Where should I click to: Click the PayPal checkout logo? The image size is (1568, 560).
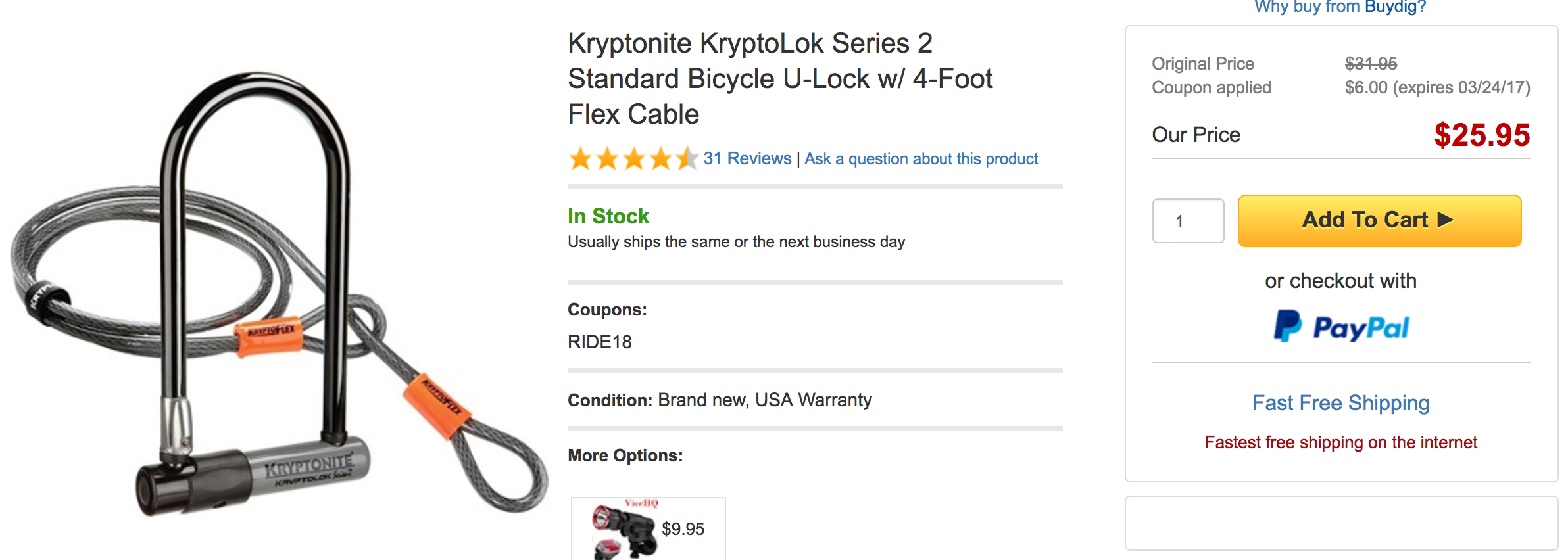point(1340,327)
